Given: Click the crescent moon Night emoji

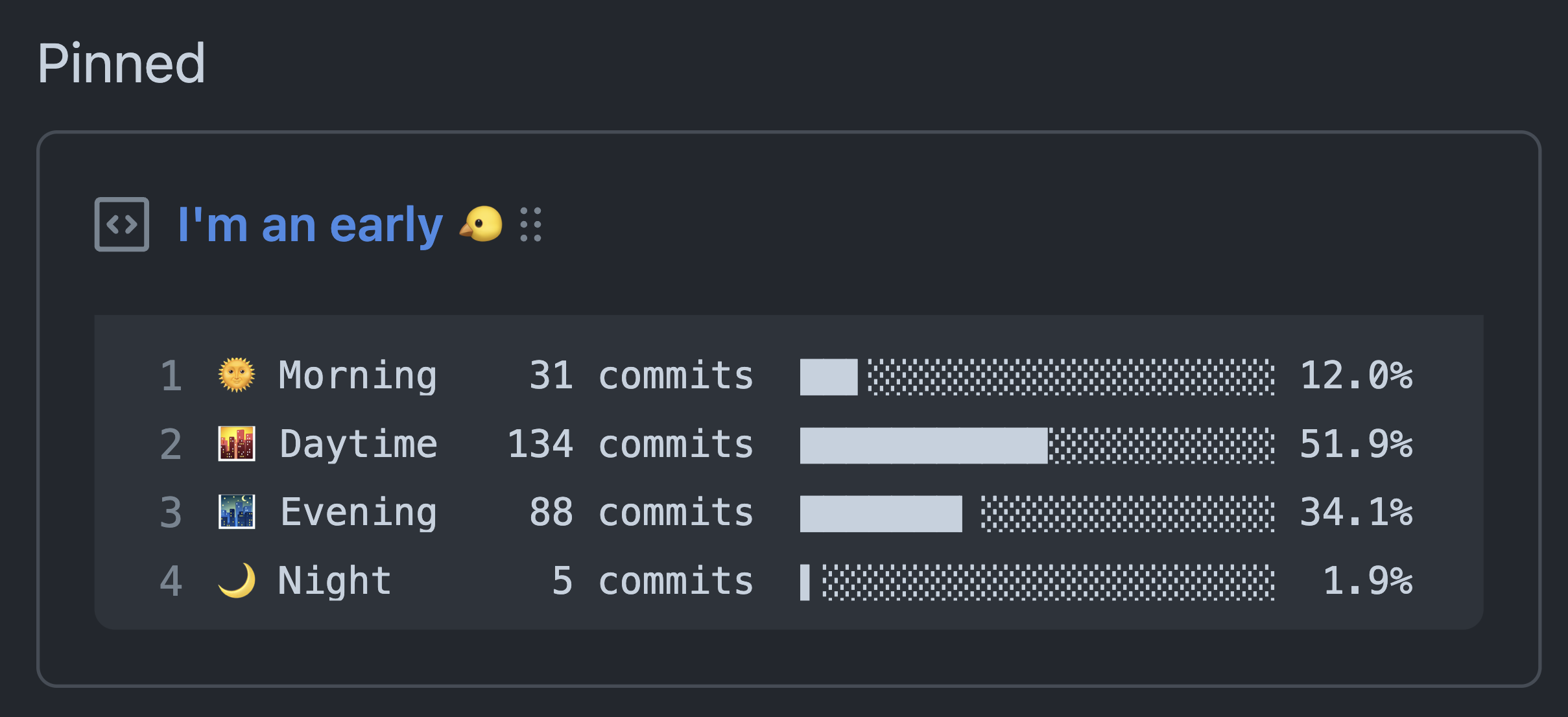Looking at the screenshot, I should pyautogui.click(x=237, y=580).
